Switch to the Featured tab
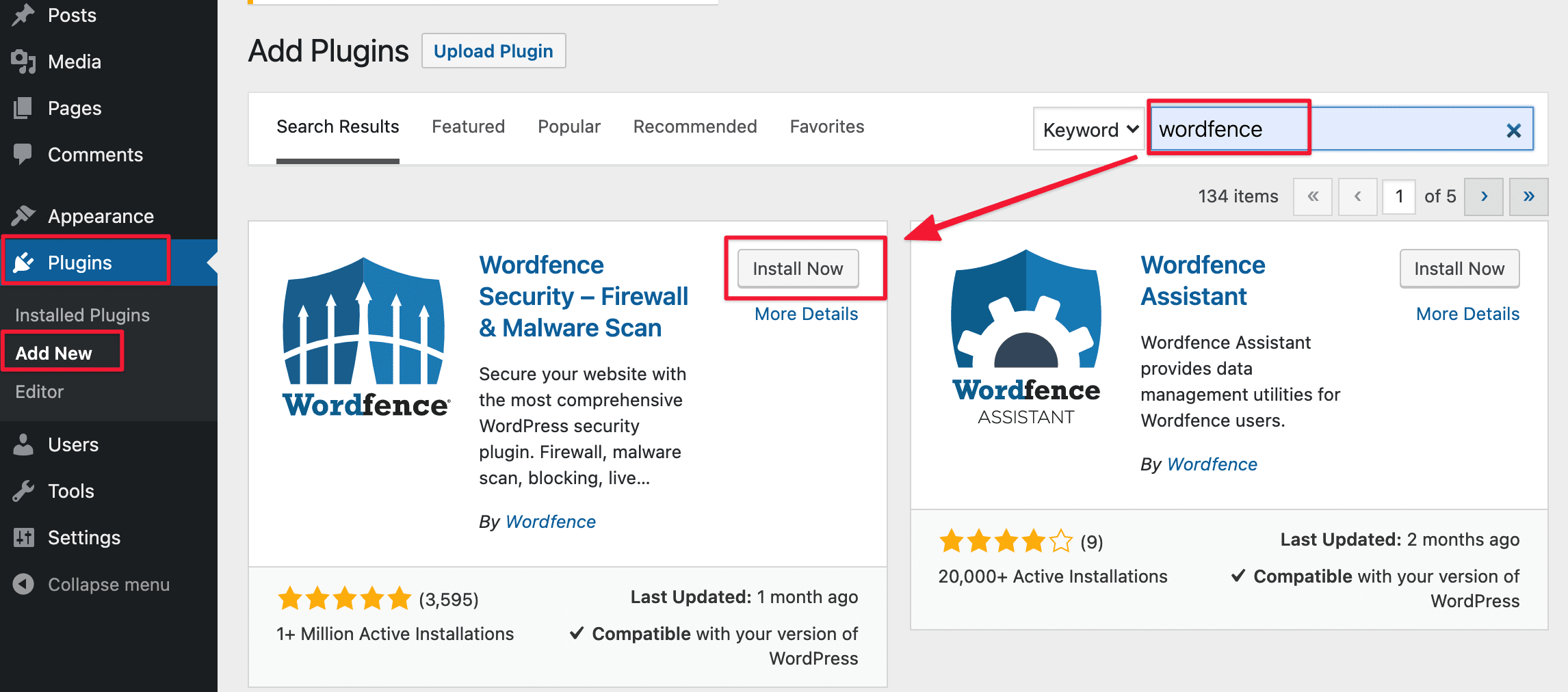Viewport: 1568px width, 692px height. 468,126
